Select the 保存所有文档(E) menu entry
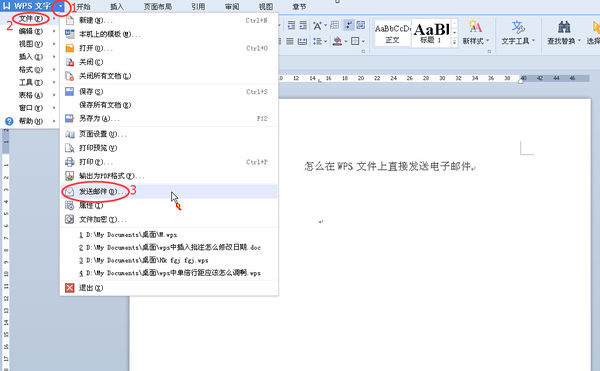600x371 pixels. [x=169, y=105]
